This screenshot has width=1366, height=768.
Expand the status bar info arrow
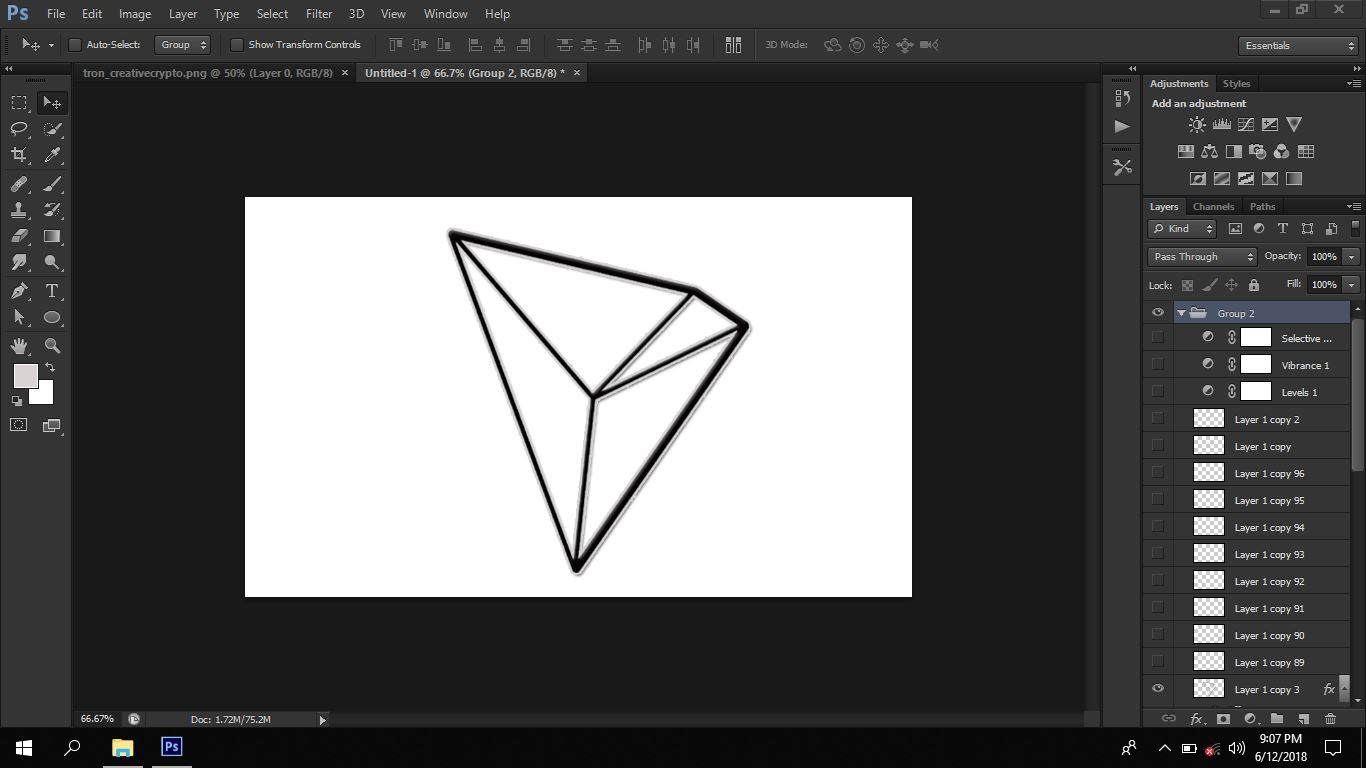point(322,719)
